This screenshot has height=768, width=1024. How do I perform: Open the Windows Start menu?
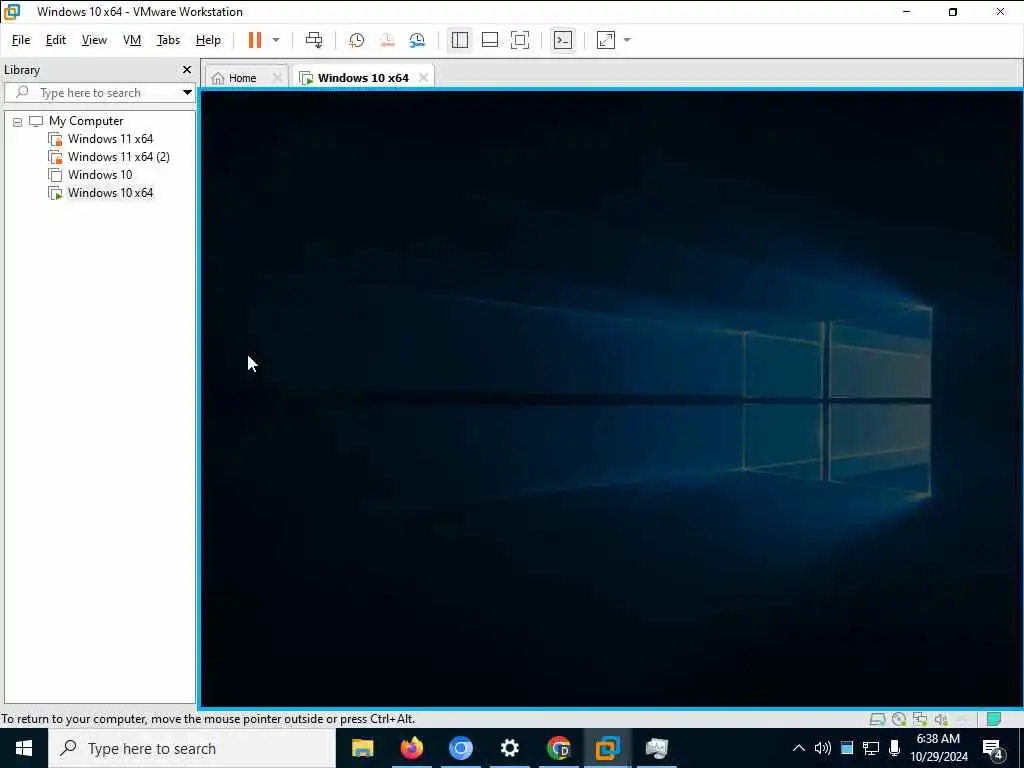(24, 748)
